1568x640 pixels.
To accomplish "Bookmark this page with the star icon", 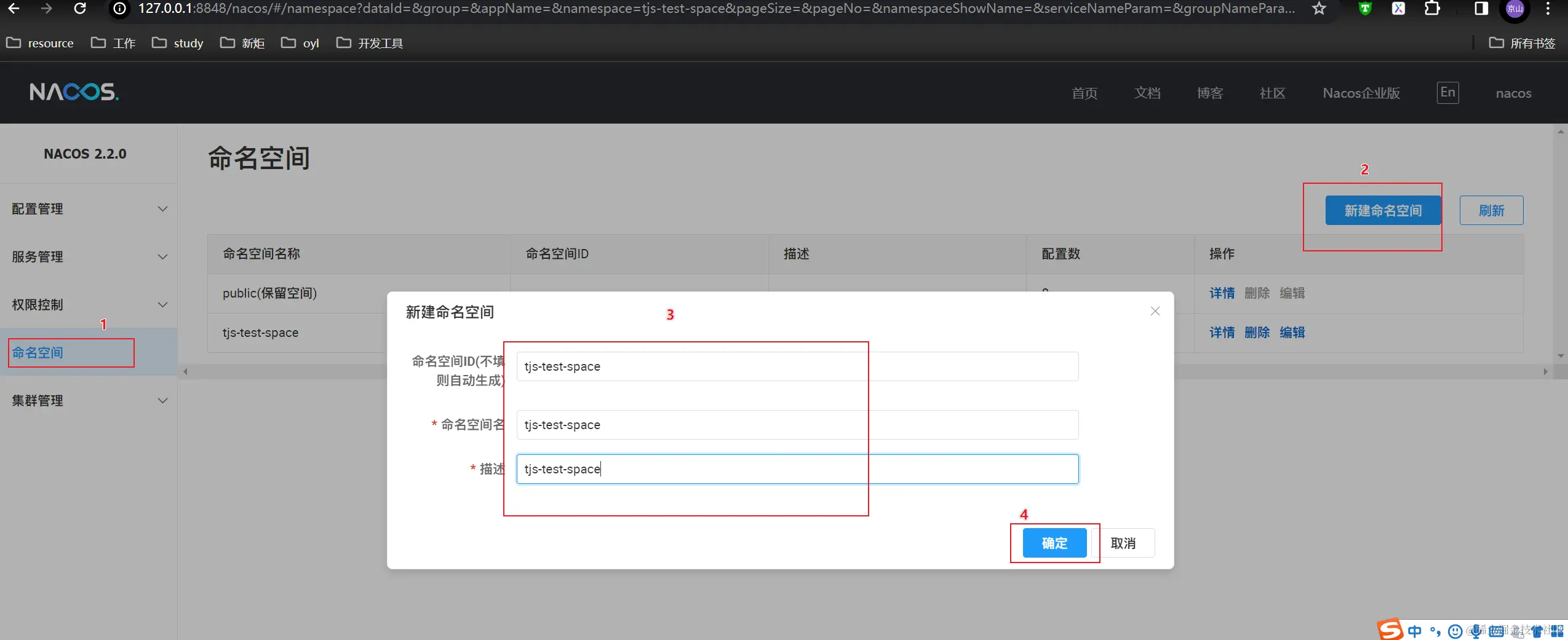I will (1319, 9).
